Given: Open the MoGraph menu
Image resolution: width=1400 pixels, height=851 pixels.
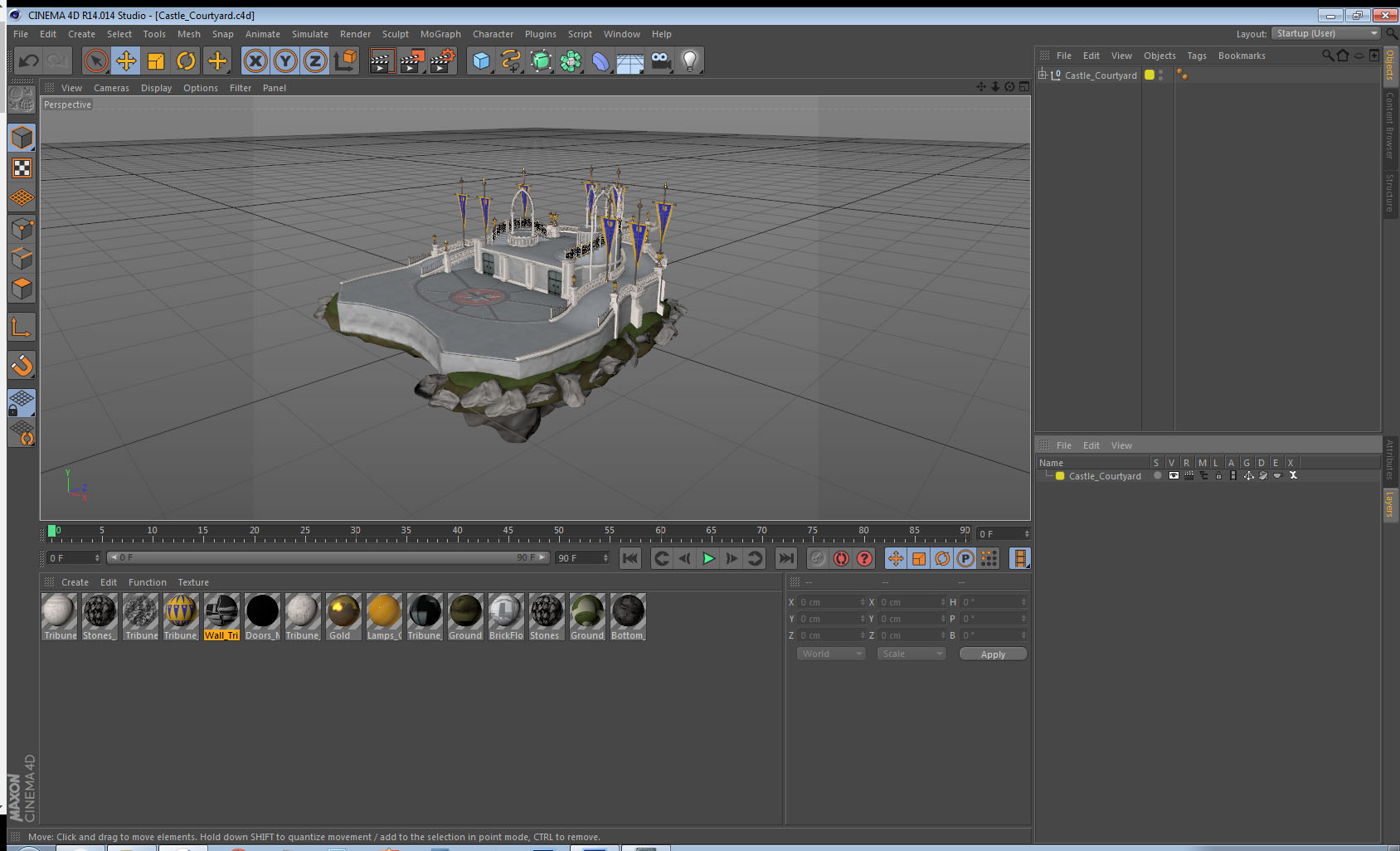Looking at the screenshot, I should [440, 34].
